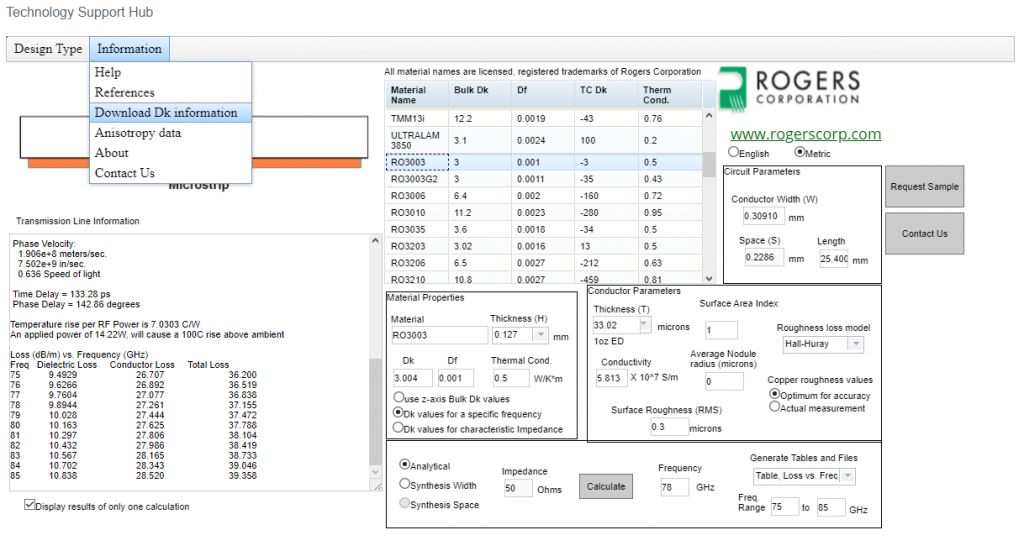Select RO3203 material row
This screenshot has width=1024, height=551.
(544, 246)
